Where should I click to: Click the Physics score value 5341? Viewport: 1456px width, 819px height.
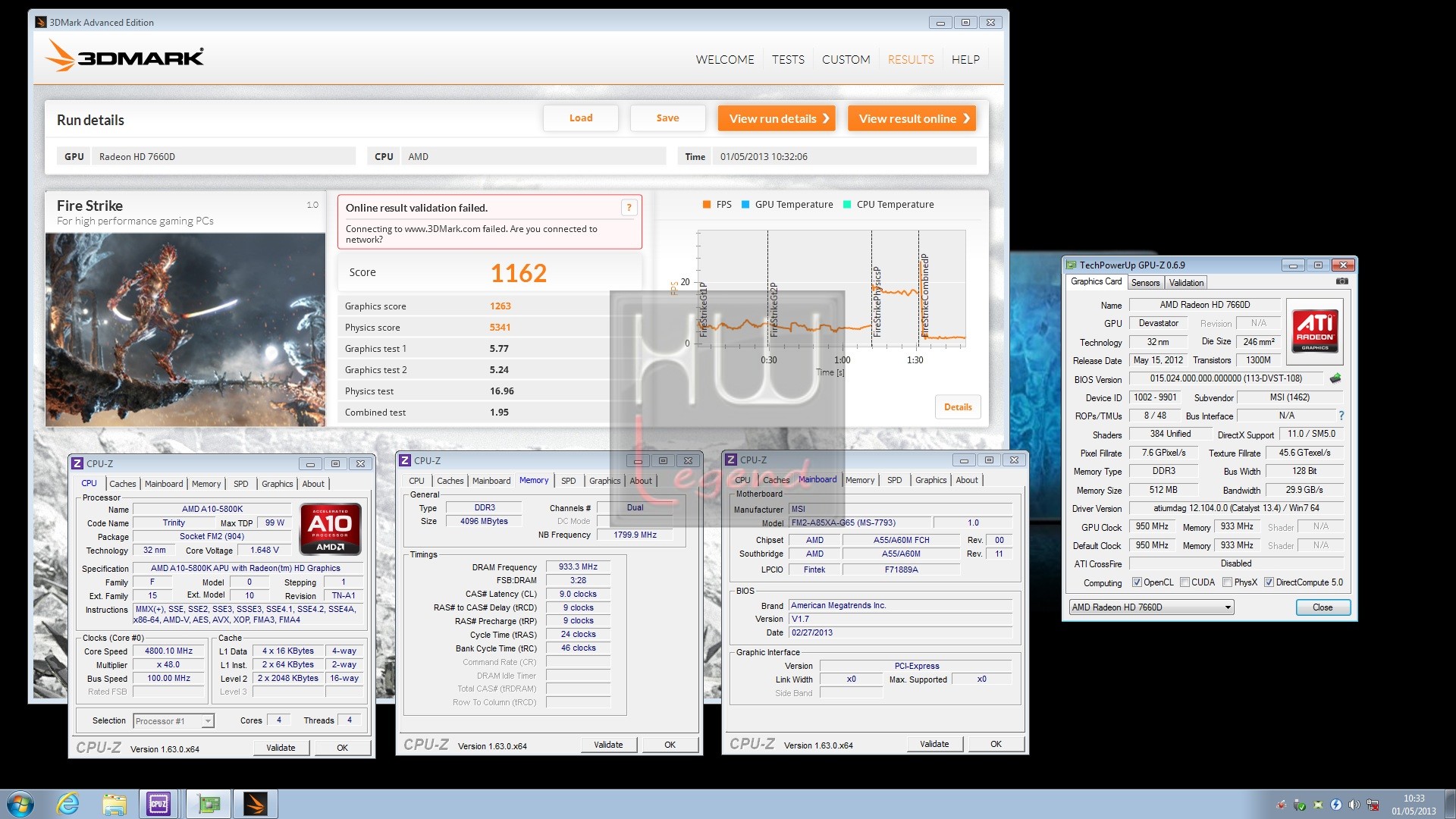point(500,328)
